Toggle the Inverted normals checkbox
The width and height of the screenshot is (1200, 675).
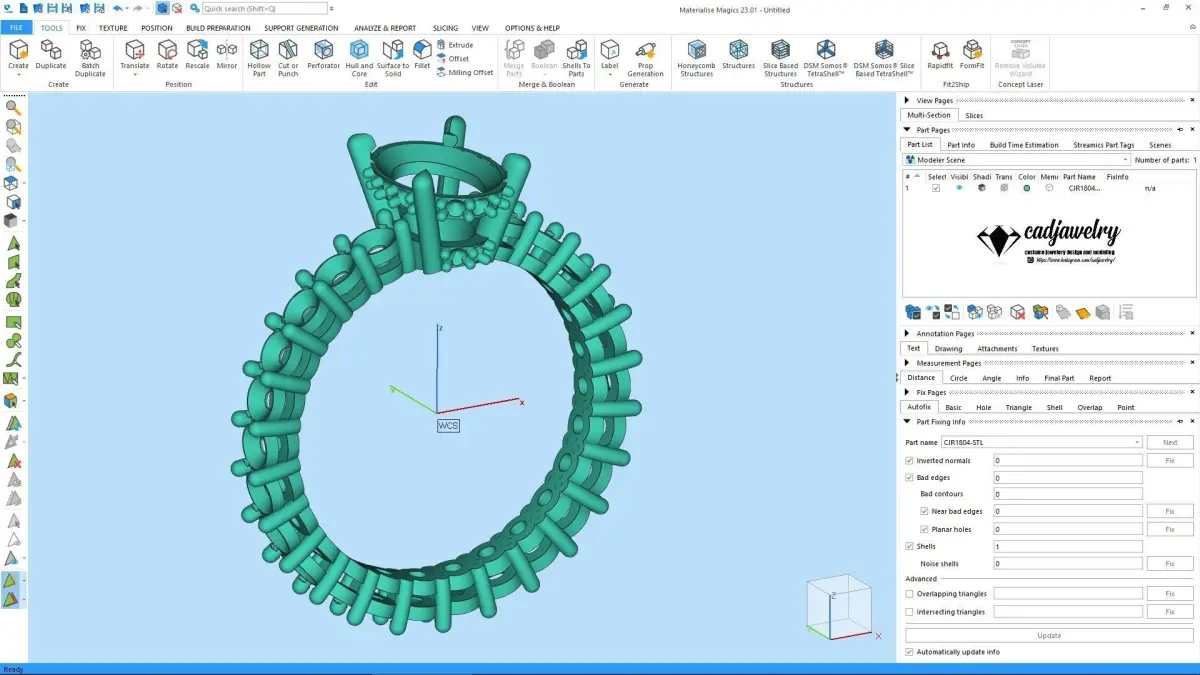tap(909, 461)
